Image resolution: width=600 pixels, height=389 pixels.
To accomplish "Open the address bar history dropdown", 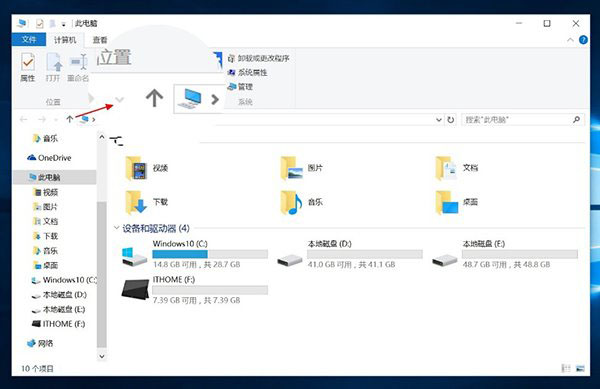I will 439,120.
